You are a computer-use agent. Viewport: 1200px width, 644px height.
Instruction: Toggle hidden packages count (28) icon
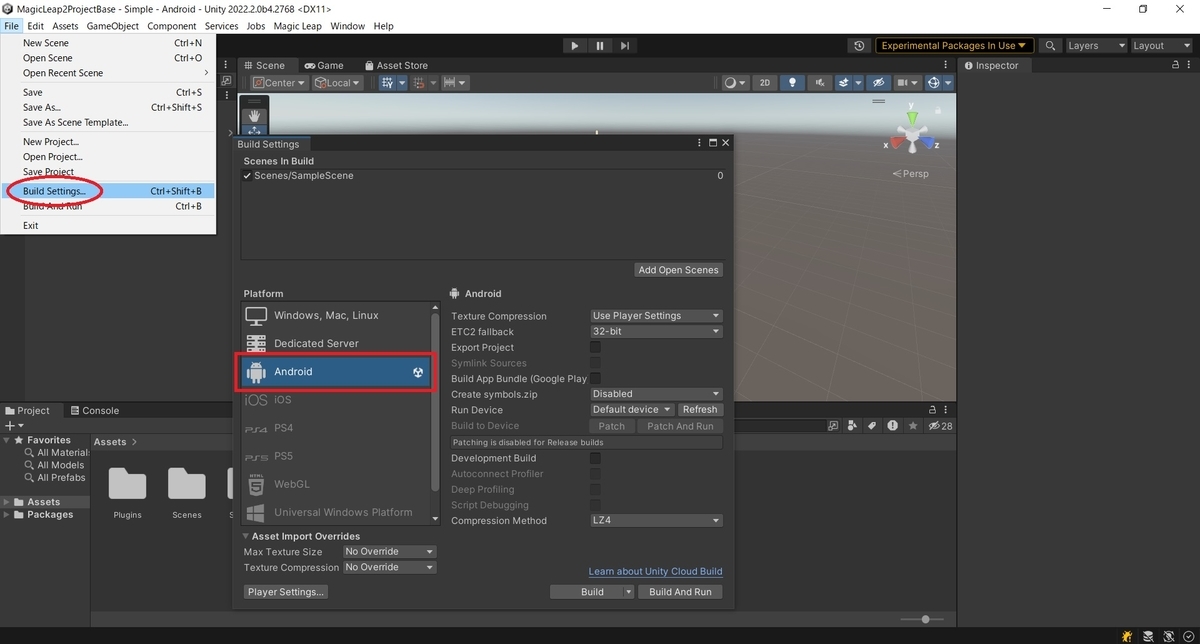pos(940,426)
